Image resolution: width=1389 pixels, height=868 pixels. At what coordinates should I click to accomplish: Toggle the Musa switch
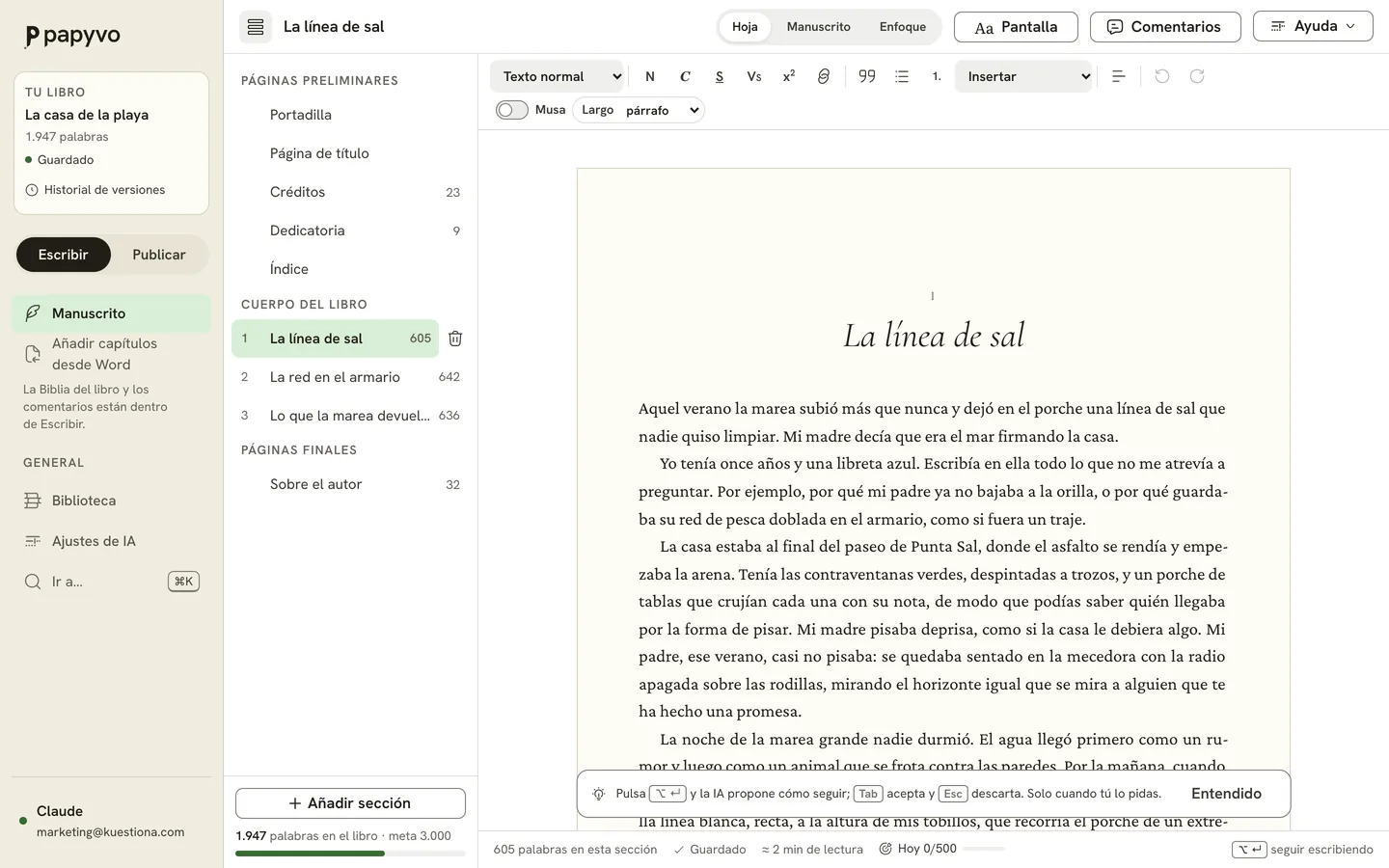512,110
